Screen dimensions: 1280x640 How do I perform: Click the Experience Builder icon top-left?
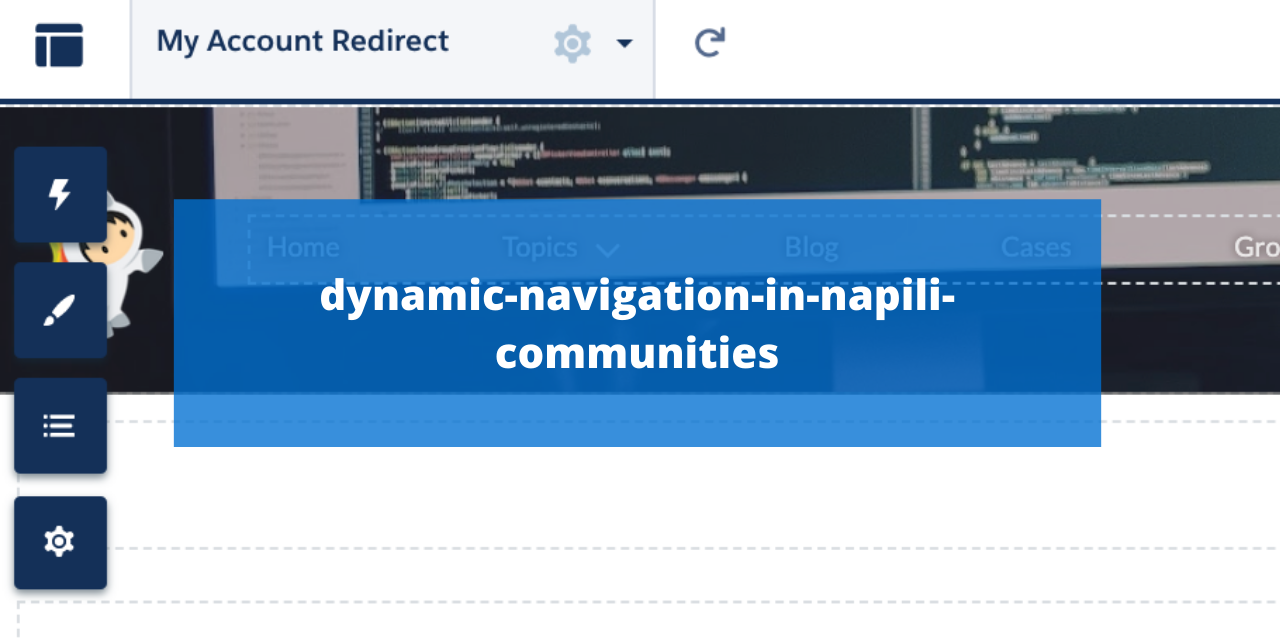pos(58,44)
